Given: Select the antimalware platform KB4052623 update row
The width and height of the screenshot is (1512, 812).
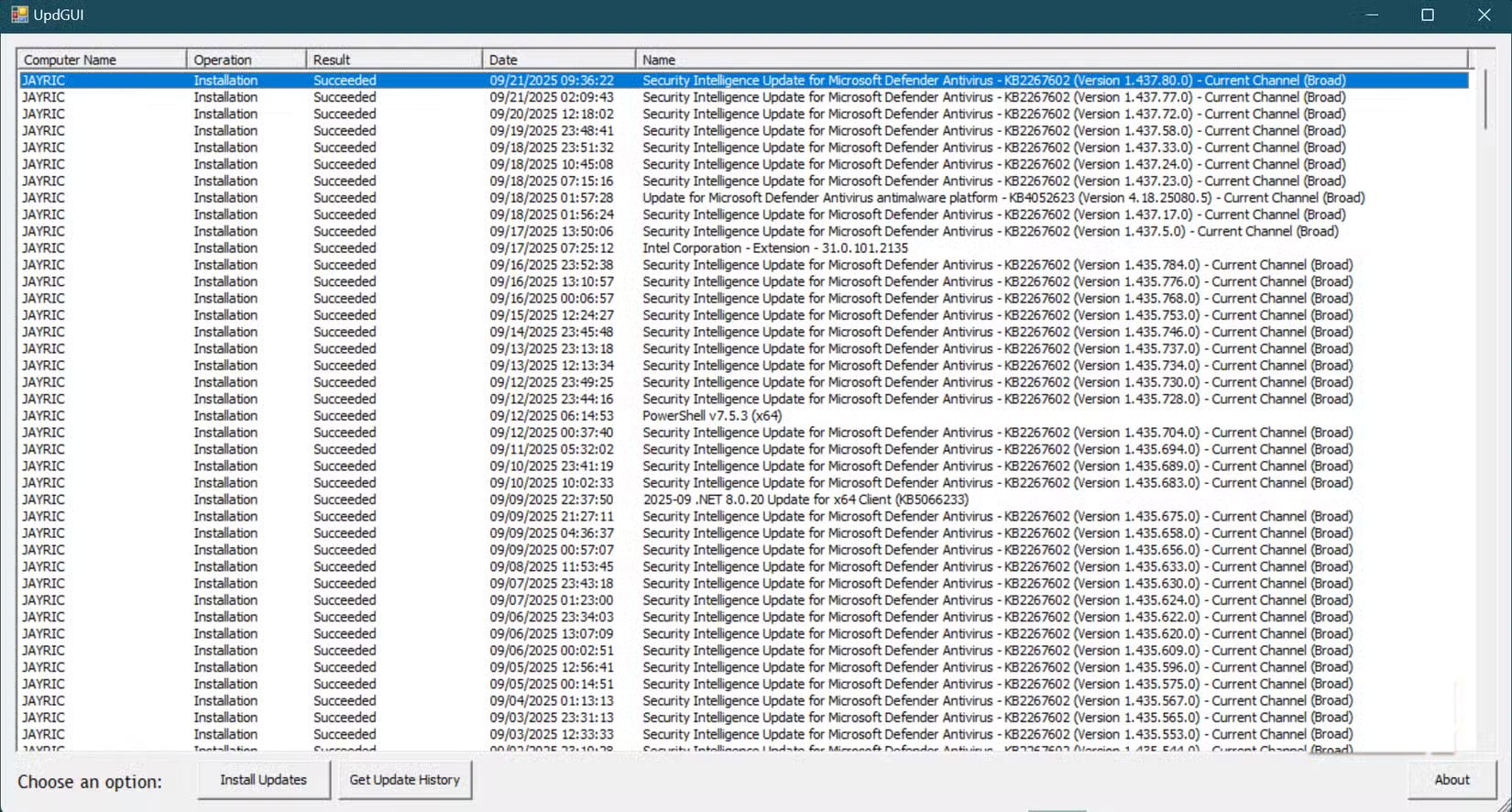Looking at the screenshot, I should (743, 198).
